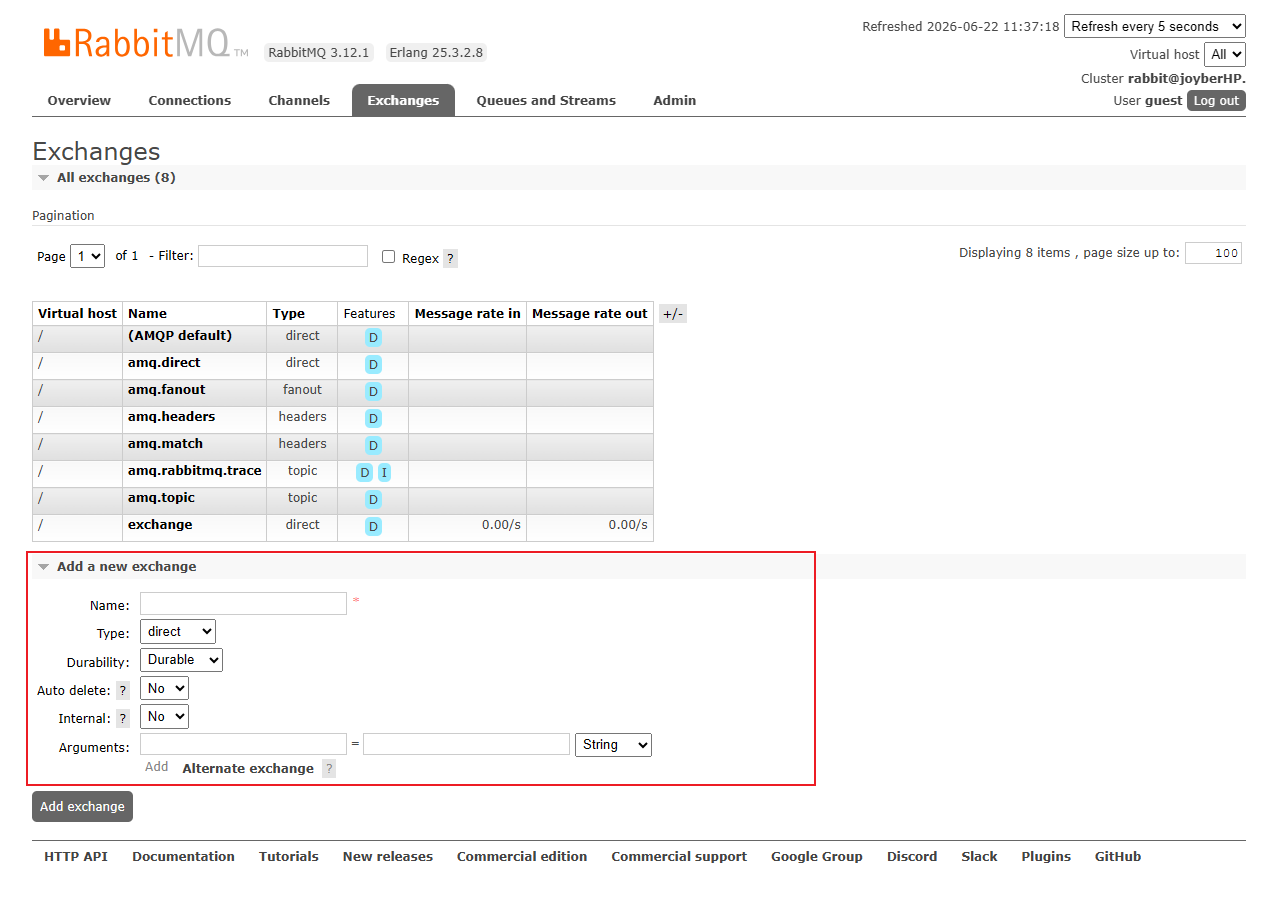
Task: Open the Virtual host All dropdown
Action: [x=1225, y=54]
